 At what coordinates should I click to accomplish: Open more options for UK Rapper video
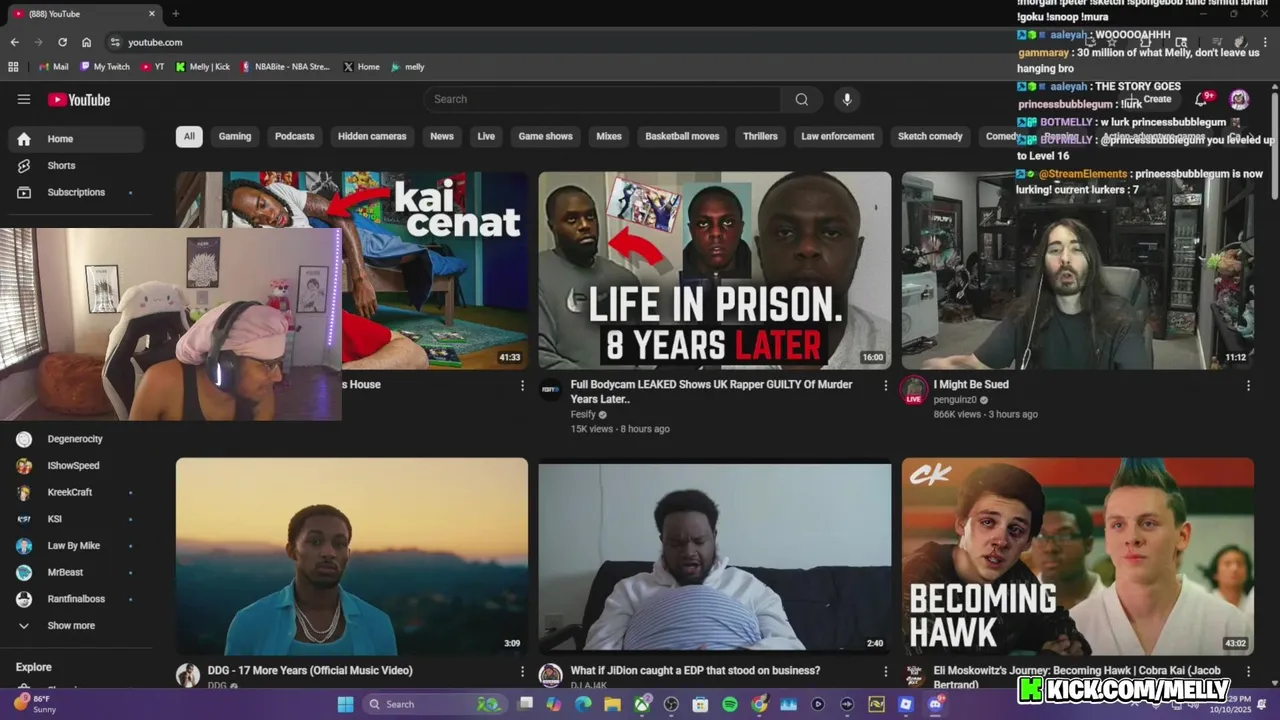click(885, 385)
